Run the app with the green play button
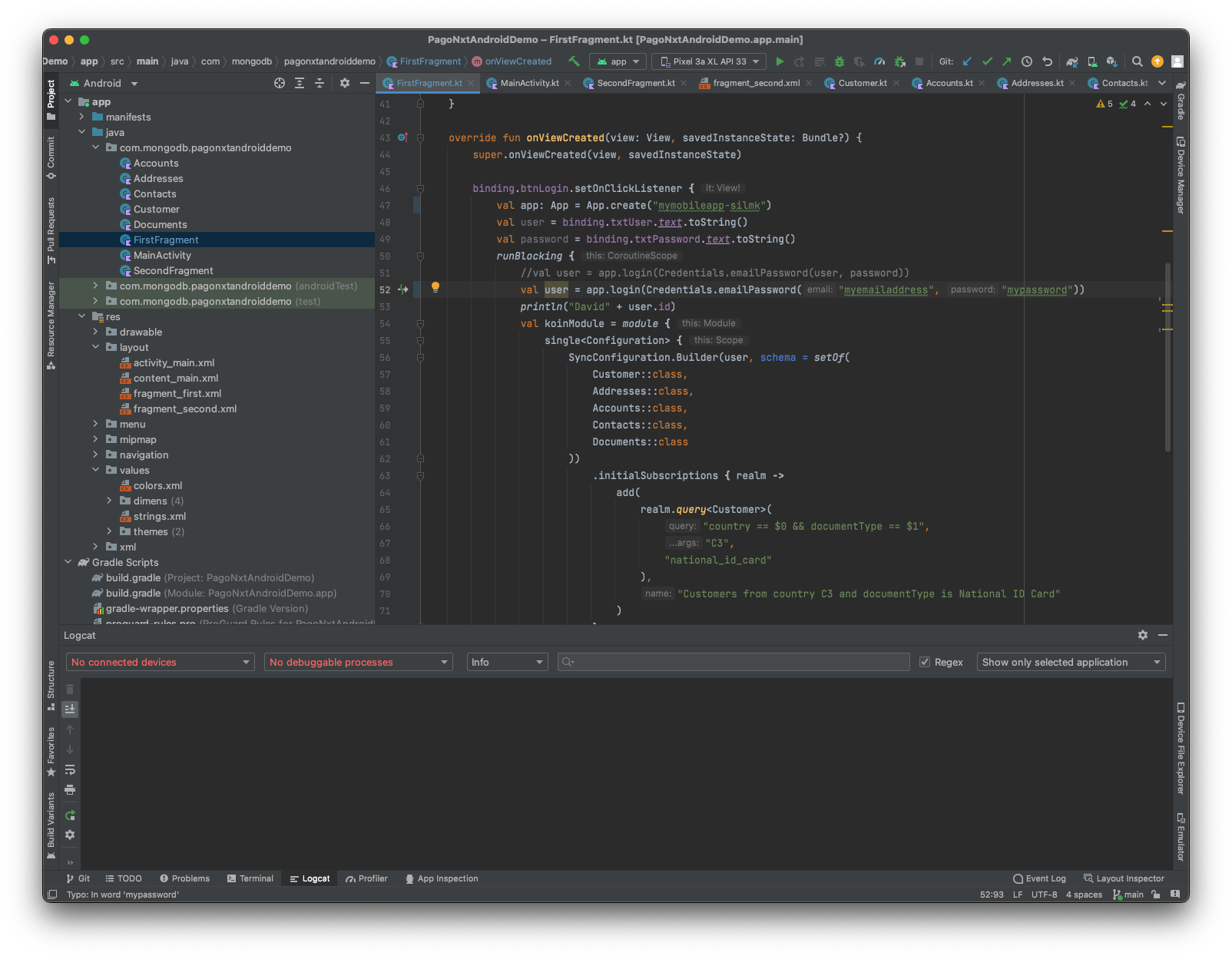This screenshot has width=1232, height=959. click(780, 61)
